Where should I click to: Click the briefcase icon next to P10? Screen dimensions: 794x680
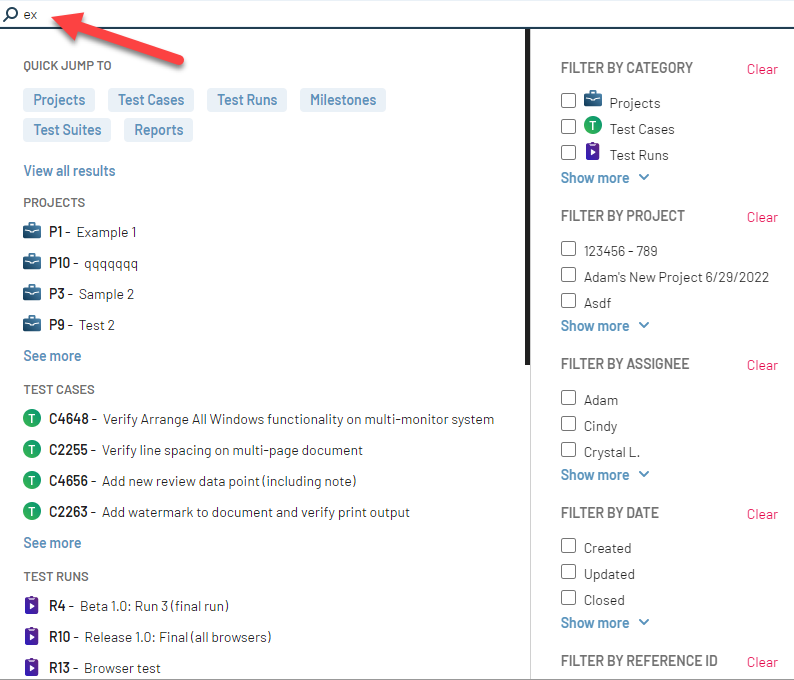pos(32,262)
